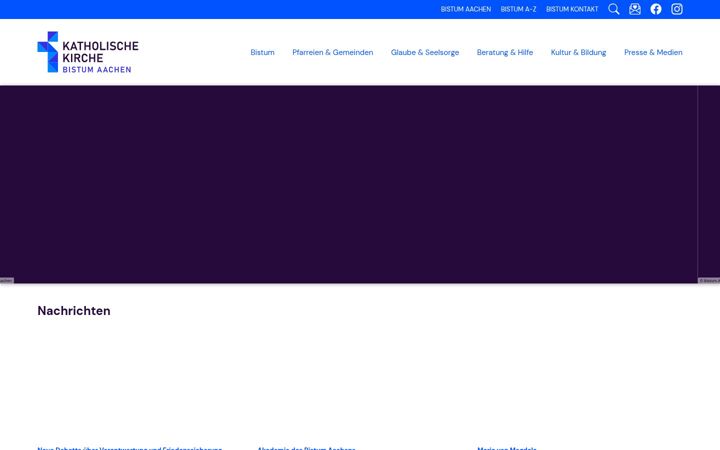Click the blue cross logo emblem
720x450 pixels.
pos(48,52)
